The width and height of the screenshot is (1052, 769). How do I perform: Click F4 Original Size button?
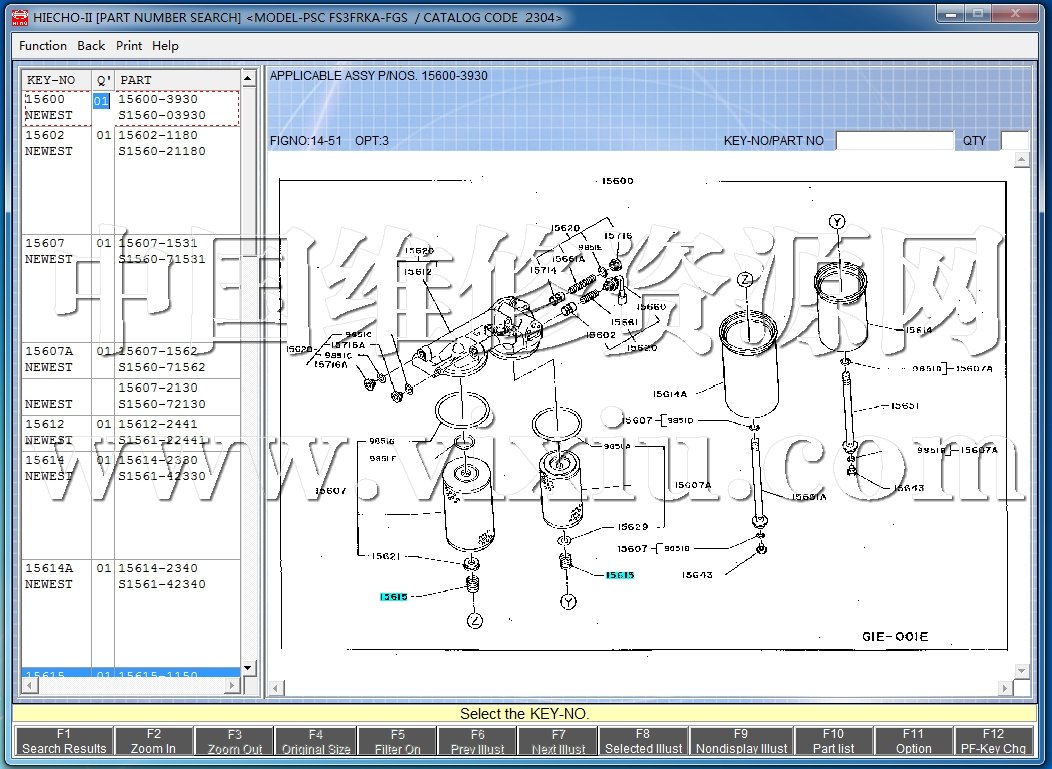tap(315, 741)
